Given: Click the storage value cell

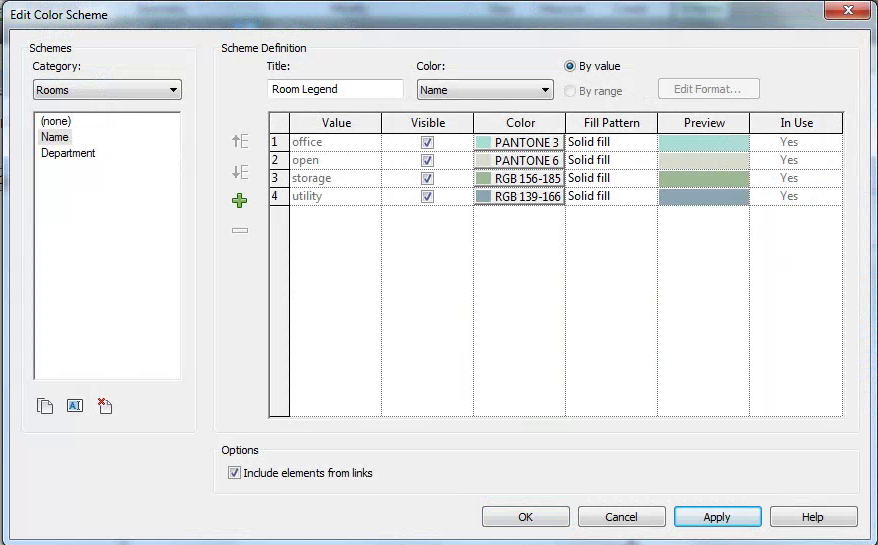Looking at the screenshot, I should click(x=335, y=178).
